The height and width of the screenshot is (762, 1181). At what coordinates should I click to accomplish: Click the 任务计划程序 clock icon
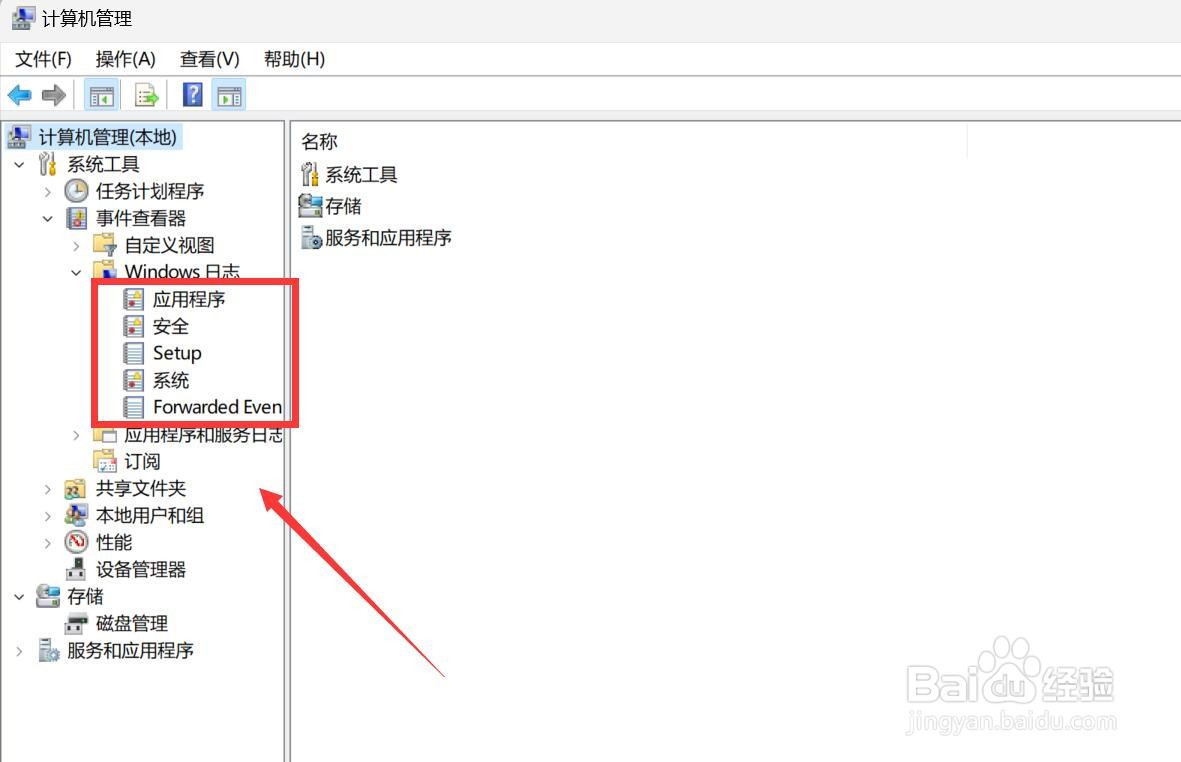tap(76, 191)
